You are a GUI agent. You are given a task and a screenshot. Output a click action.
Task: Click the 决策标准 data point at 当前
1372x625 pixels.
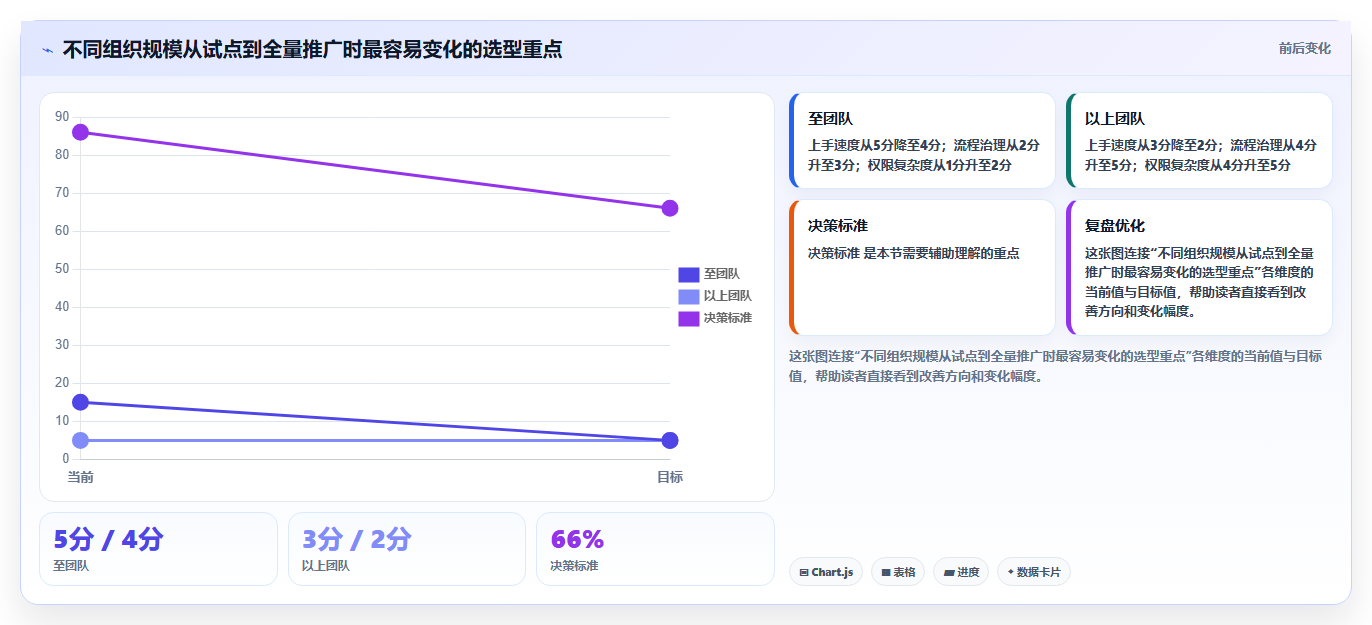(81, 132)
